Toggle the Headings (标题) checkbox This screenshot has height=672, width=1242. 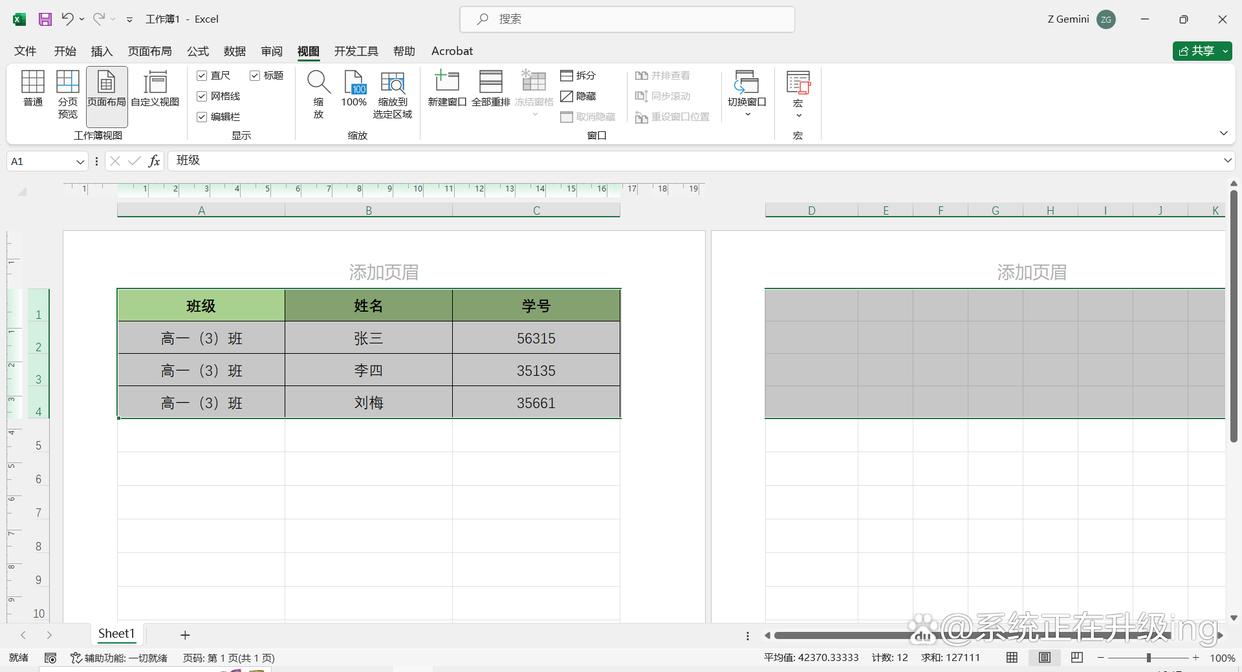255,76
